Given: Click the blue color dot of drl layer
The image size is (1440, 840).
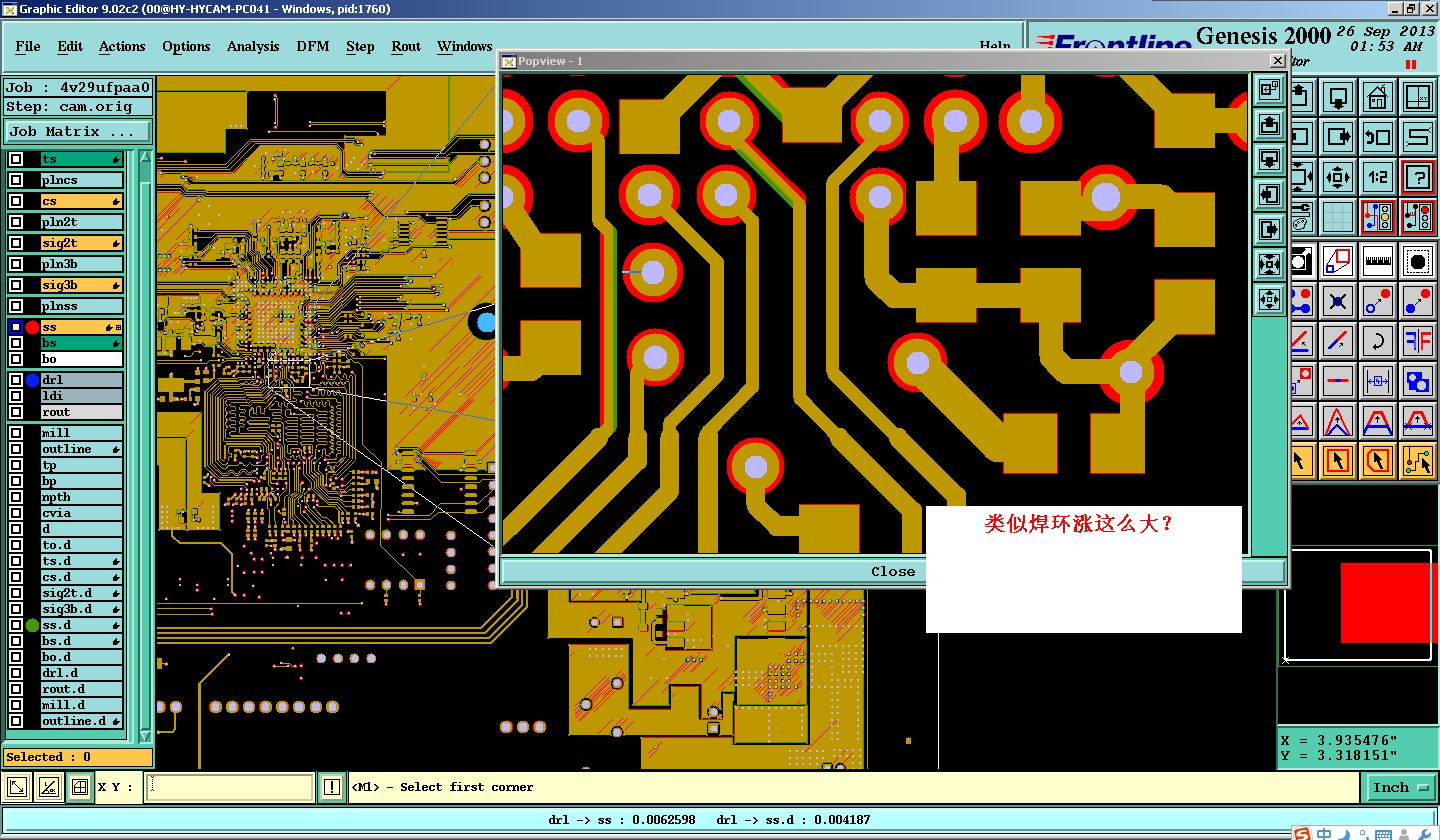Looking at the screenshot, I should click(x=33, y=380).
